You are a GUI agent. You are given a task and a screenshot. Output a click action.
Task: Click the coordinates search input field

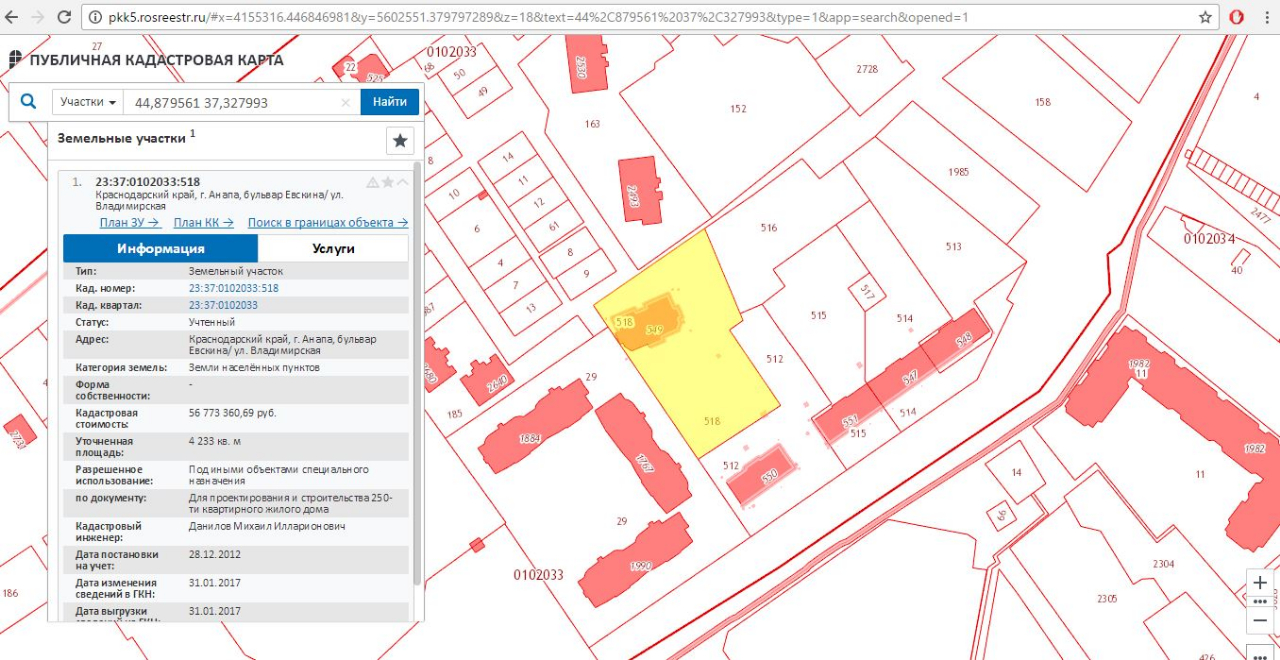tap(235, 102)
